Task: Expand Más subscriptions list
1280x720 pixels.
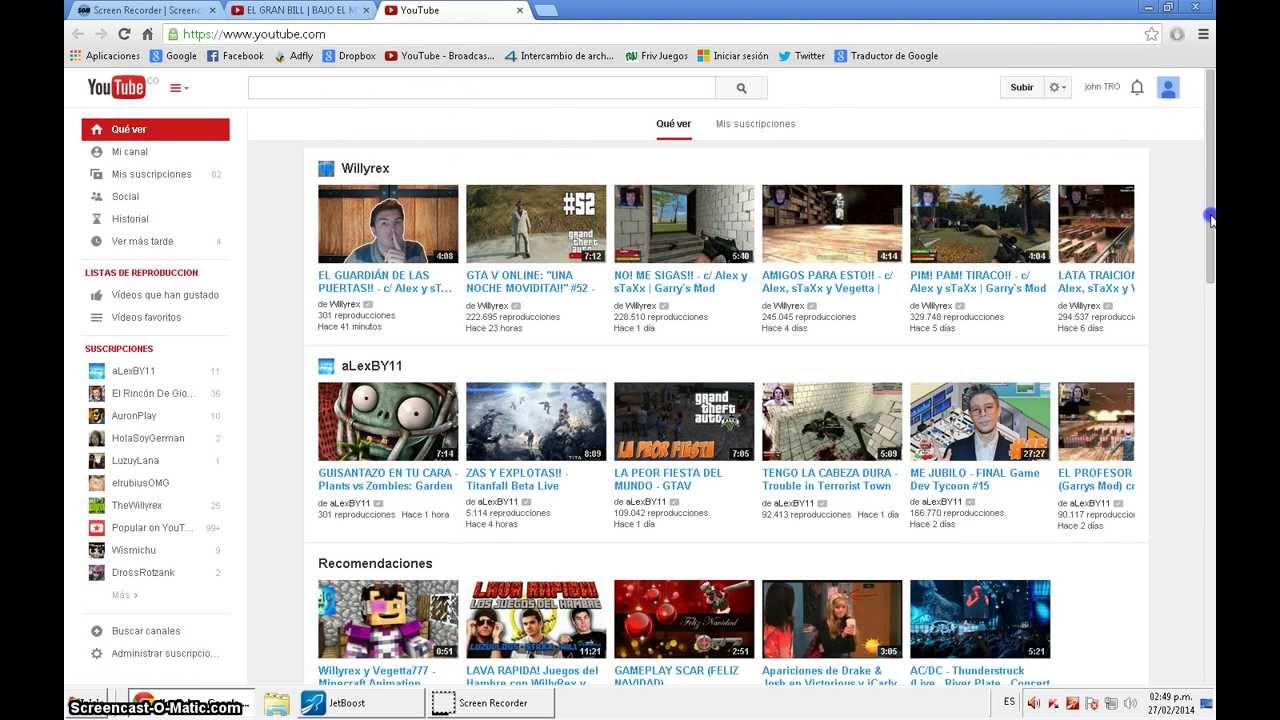Action: (125, 595)
